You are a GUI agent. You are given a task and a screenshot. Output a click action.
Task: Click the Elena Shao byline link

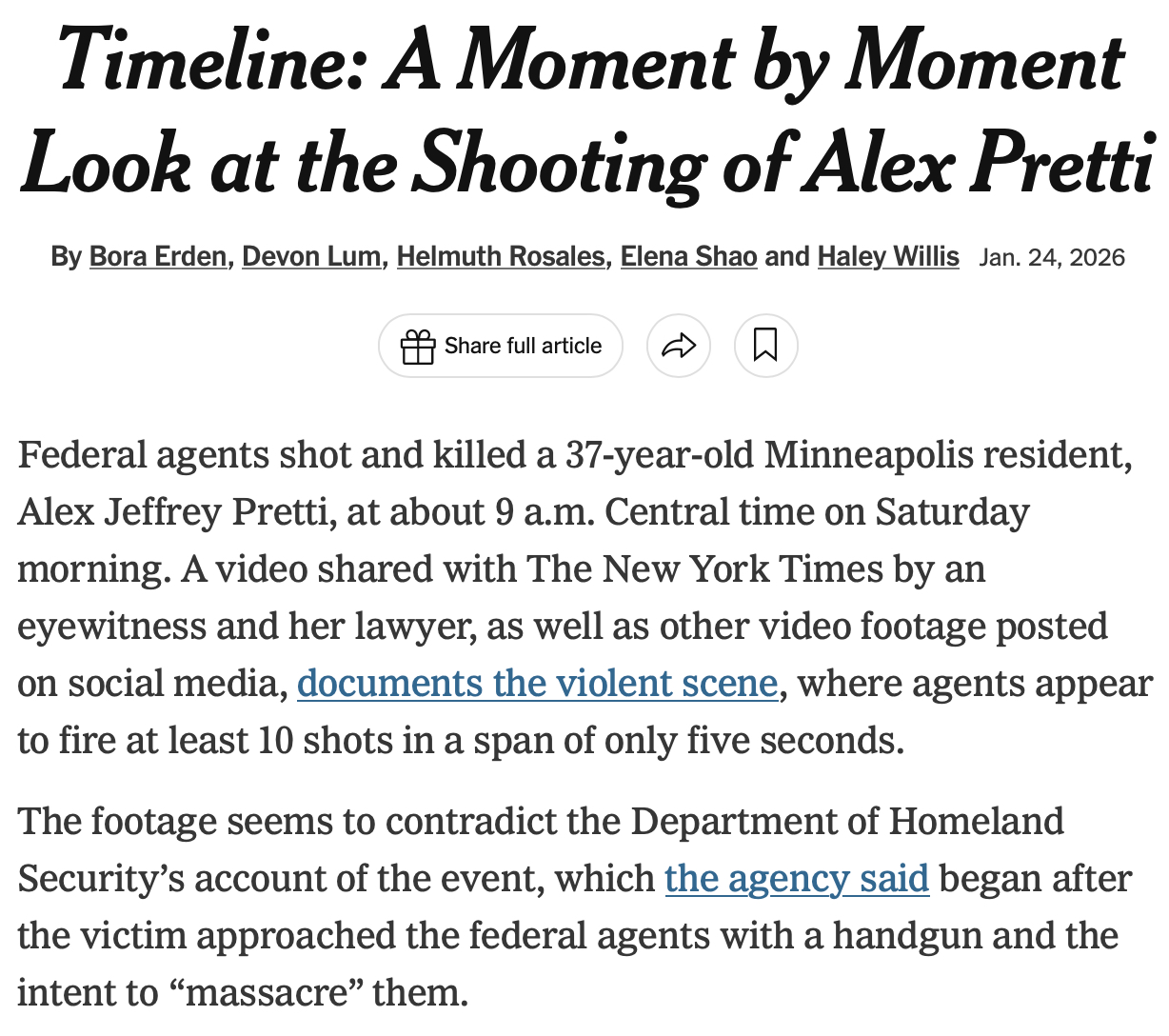(x=688, y=257)
